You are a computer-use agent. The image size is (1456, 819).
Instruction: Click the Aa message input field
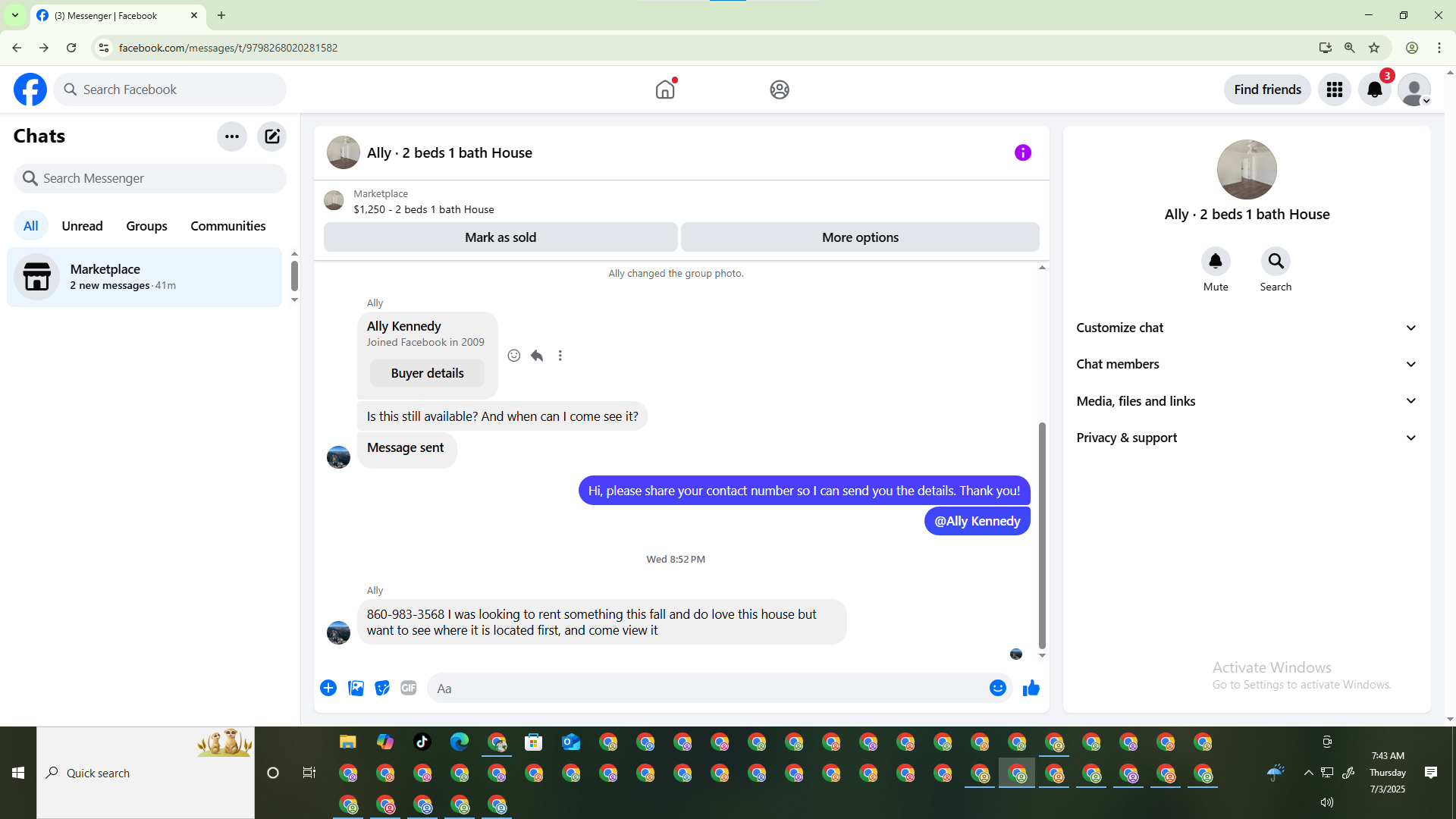[705, 689]
